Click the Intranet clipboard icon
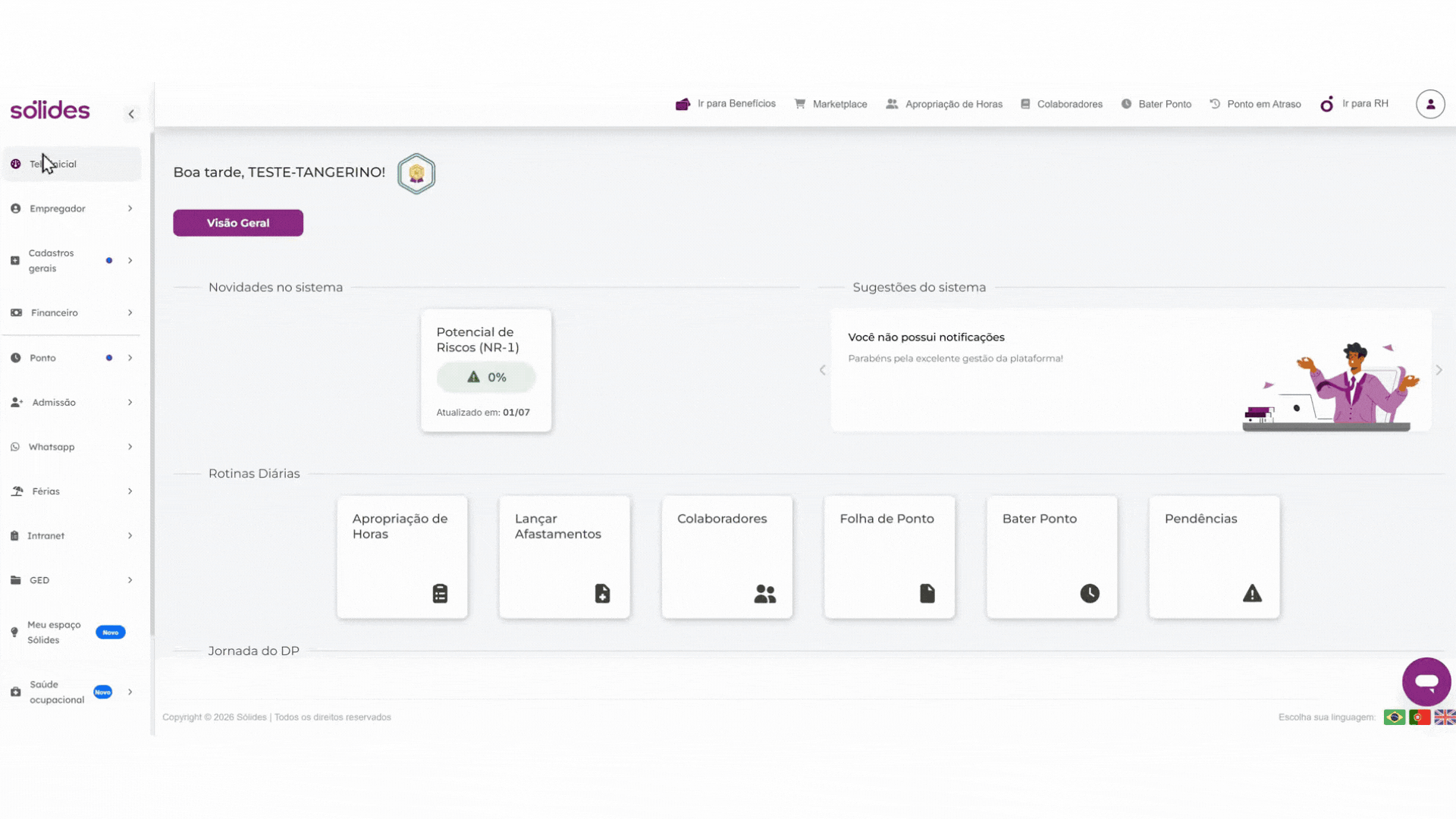 point(14,536)
